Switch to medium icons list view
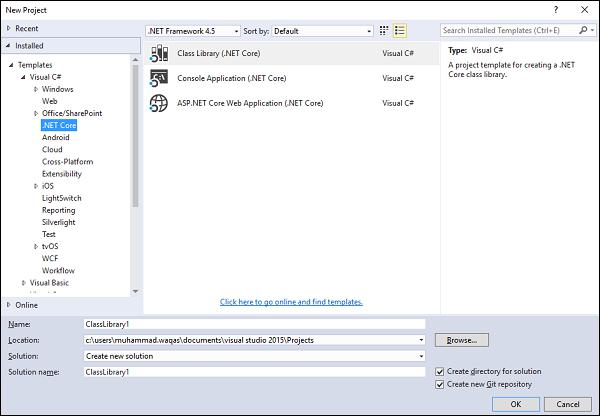This screenshot has width=600, height=416. [x=400, y=31]
